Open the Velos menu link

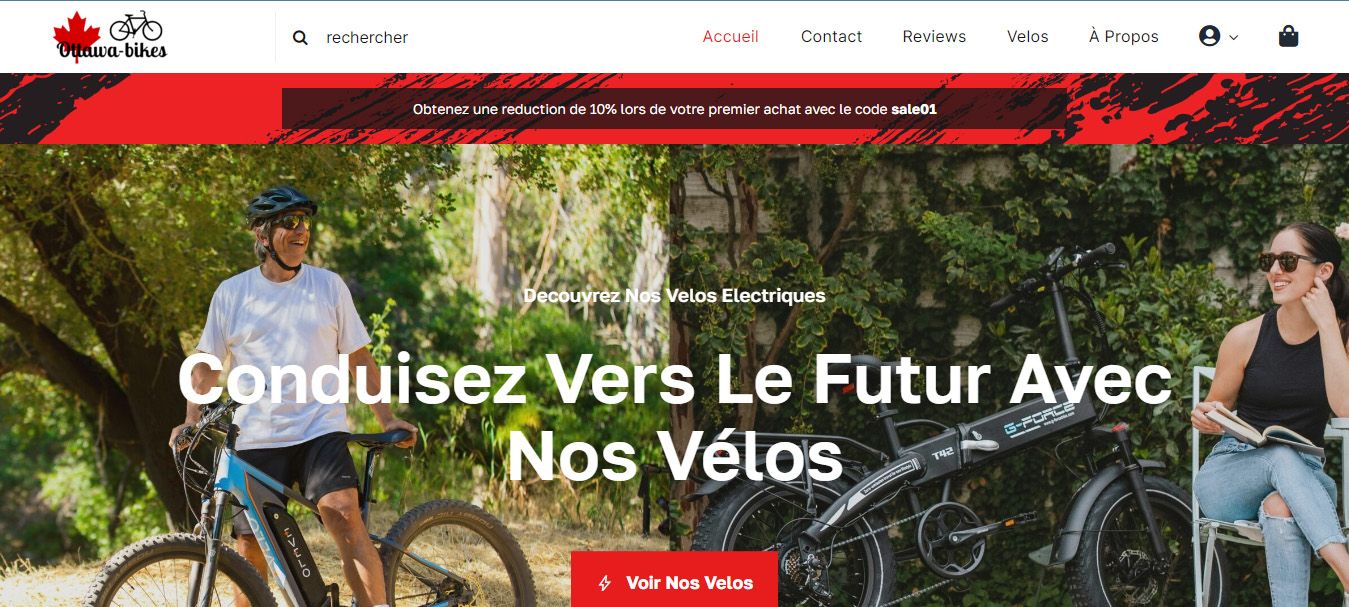coord(1027,36)
